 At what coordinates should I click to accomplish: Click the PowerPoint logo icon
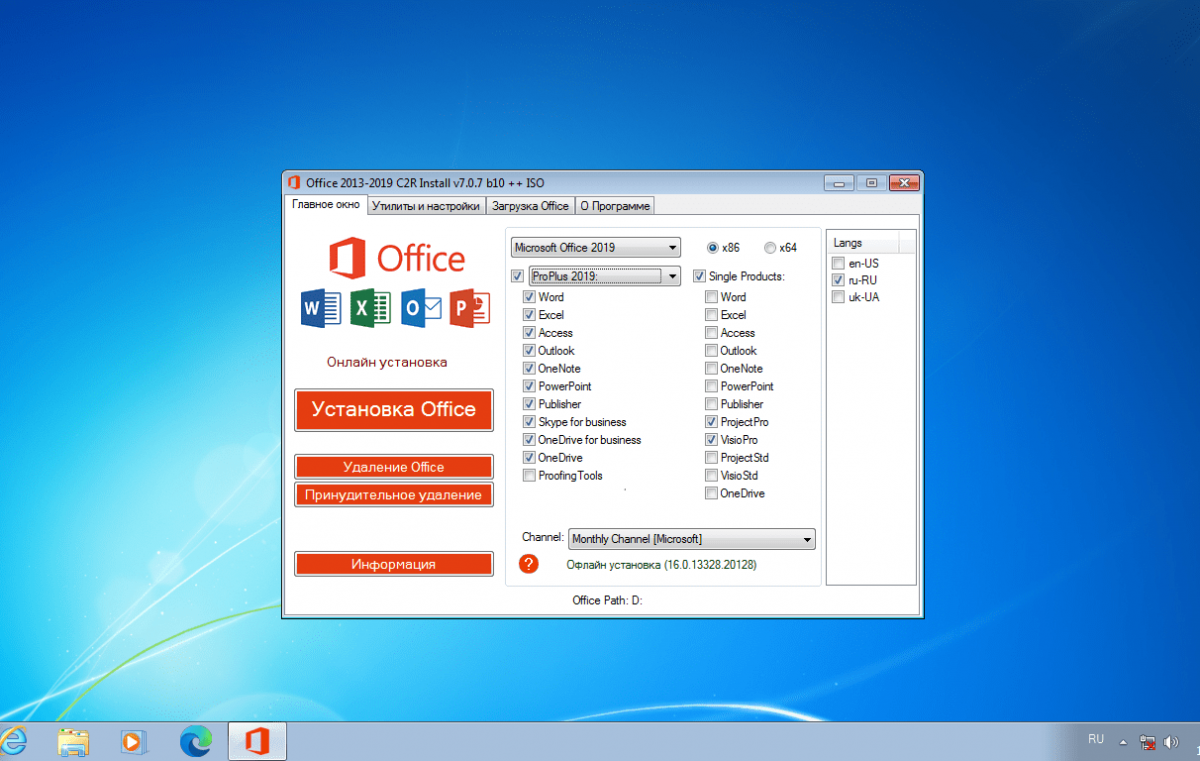(470, 308)
